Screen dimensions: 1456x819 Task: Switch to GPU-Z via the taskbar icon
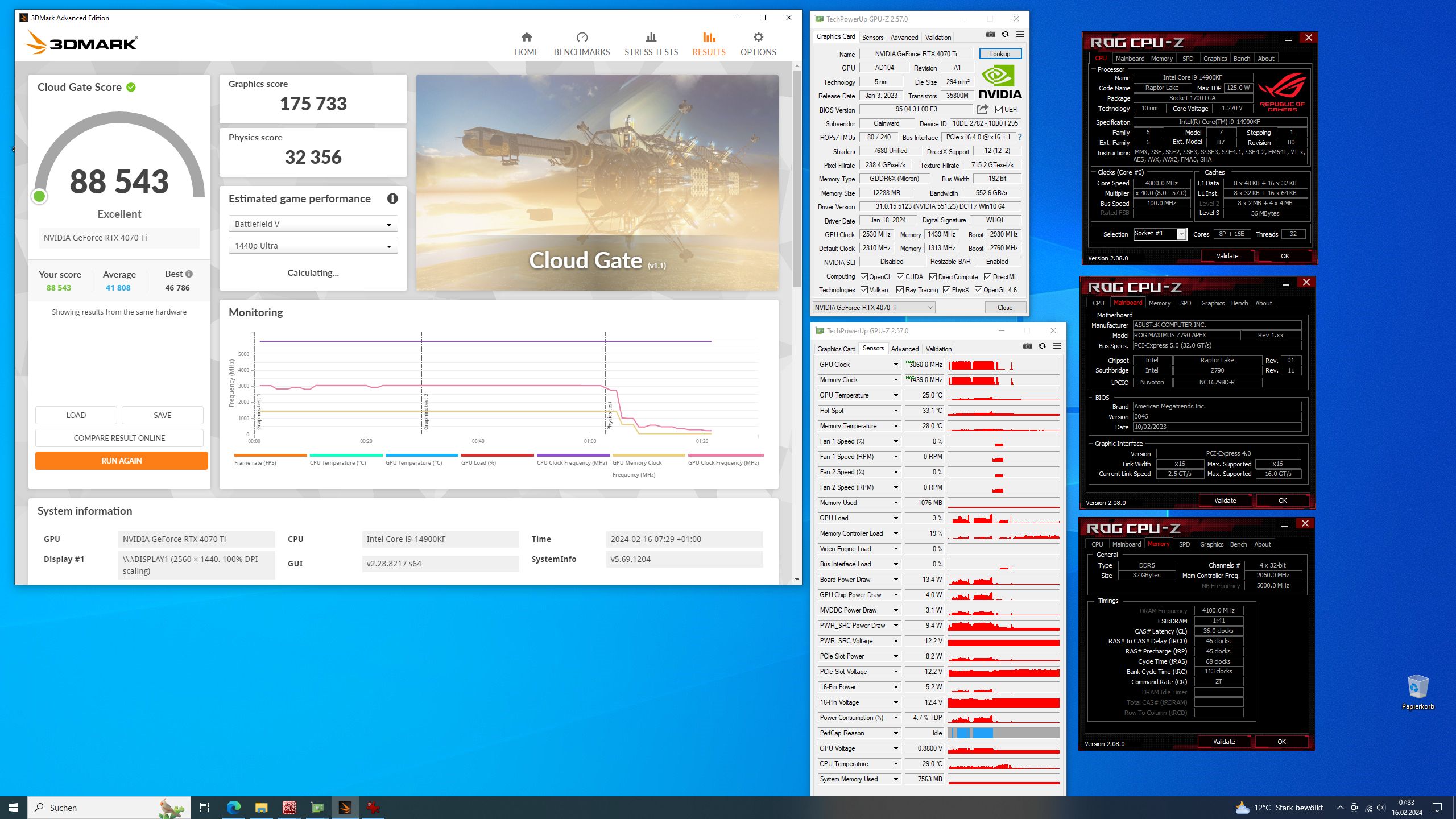pos(317,808)
